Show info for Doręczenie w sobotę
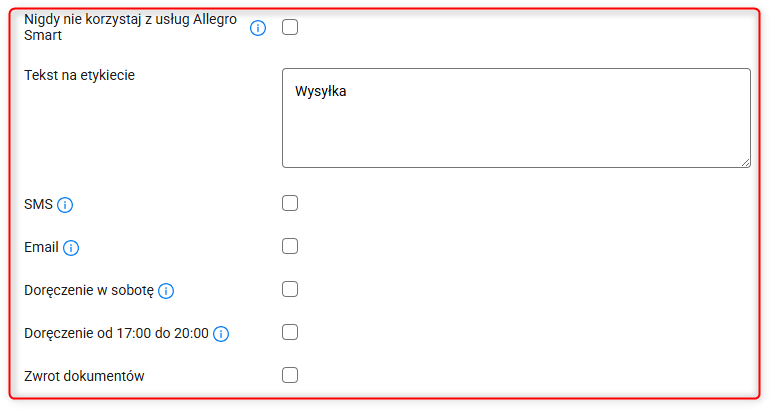Image resolution: width=775 pixels, height=416 pixels. pyautogui.click(x=167, y=291)
